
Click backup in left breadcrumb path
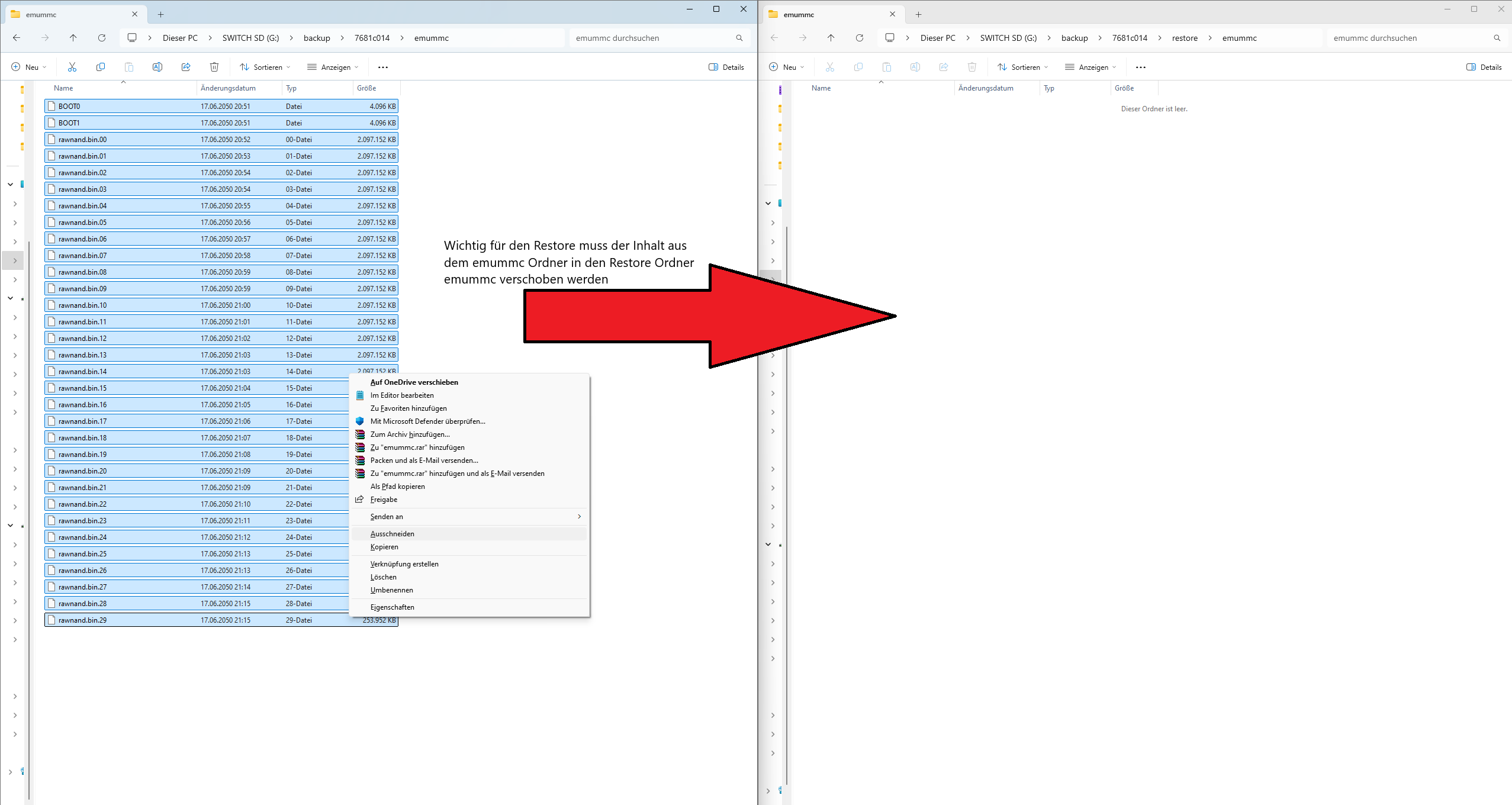click(x=317, y=38)
